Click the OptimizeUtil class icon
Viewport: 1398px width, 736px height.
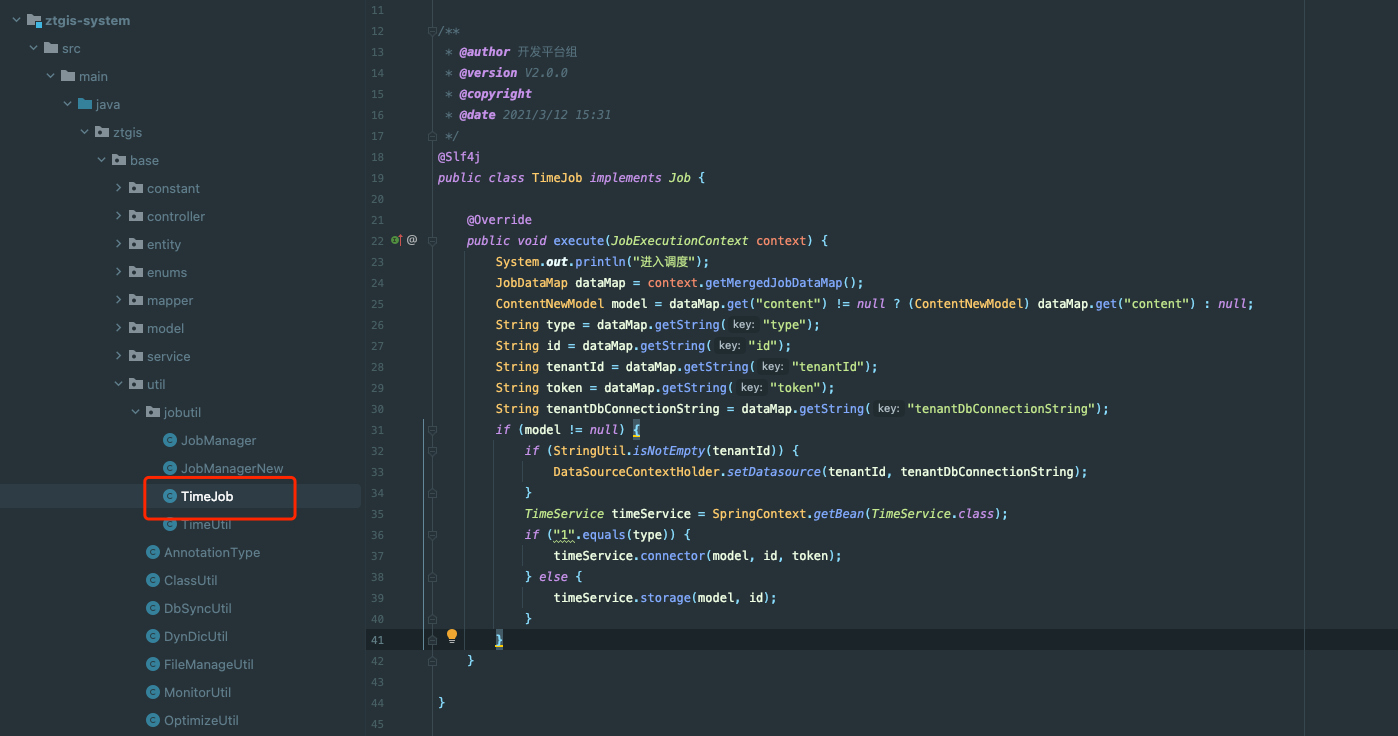coord(153,721)
